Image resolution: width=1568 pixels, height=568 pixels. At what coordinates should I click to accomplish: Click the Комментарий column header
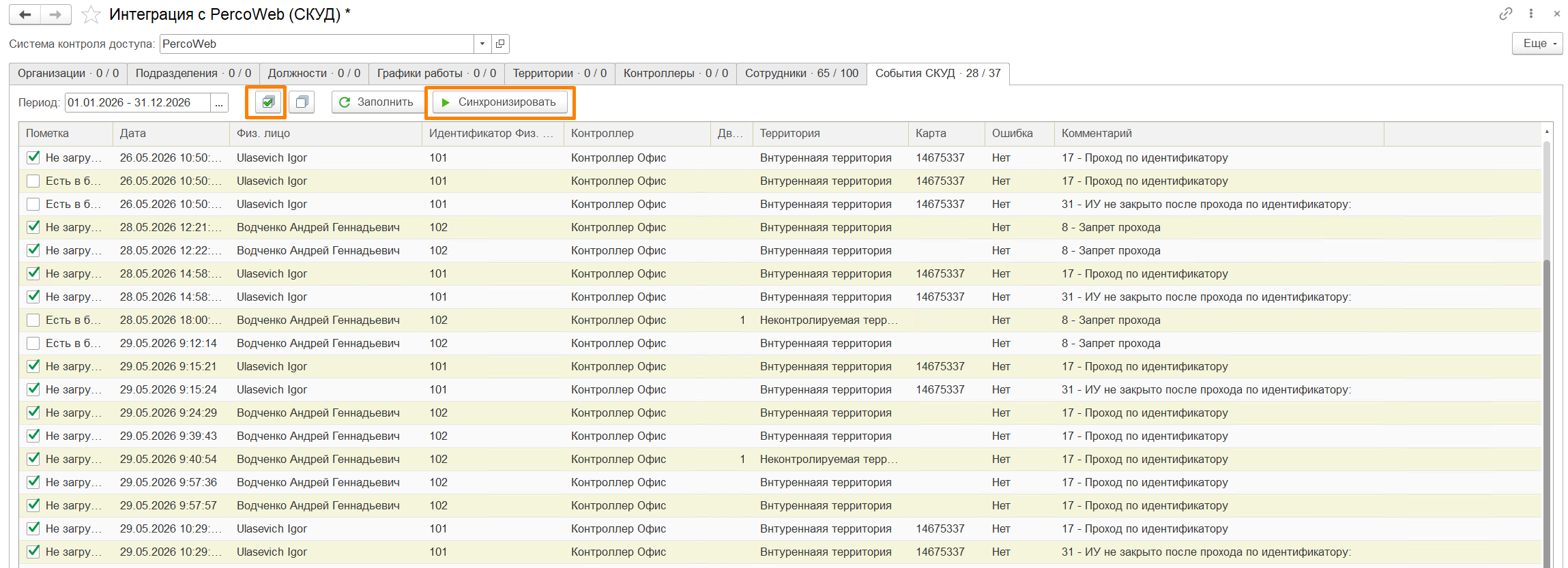point(1219,134)
